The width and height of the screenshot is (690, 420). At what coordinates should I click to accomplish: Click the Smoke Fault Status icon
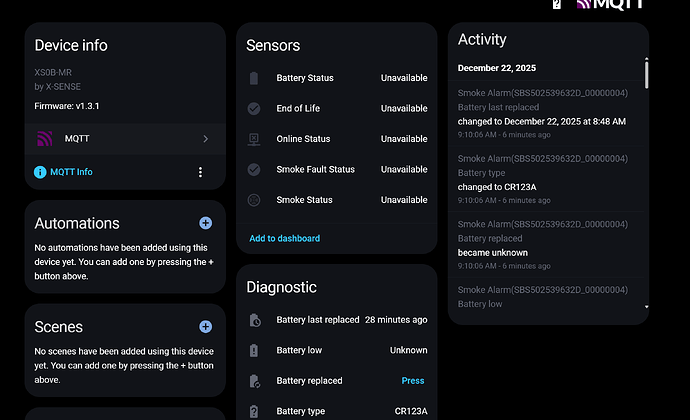[254, 170]
